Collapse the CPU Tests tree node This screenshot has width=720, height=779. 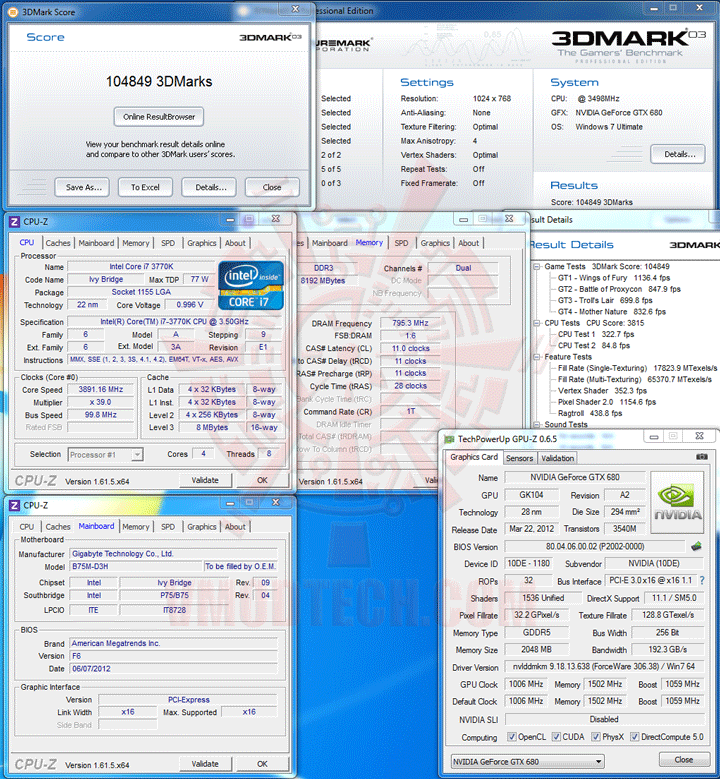(537, 323)
